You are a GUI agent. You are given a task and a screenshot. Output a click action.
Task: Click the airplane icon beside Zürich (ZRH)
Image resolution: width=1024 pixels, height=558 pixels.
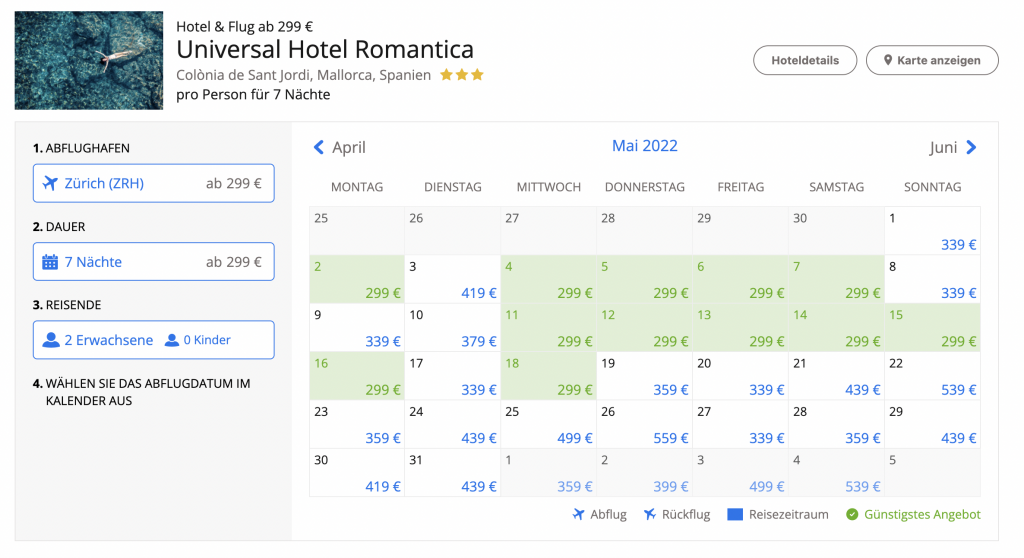[x=50, y=184]
